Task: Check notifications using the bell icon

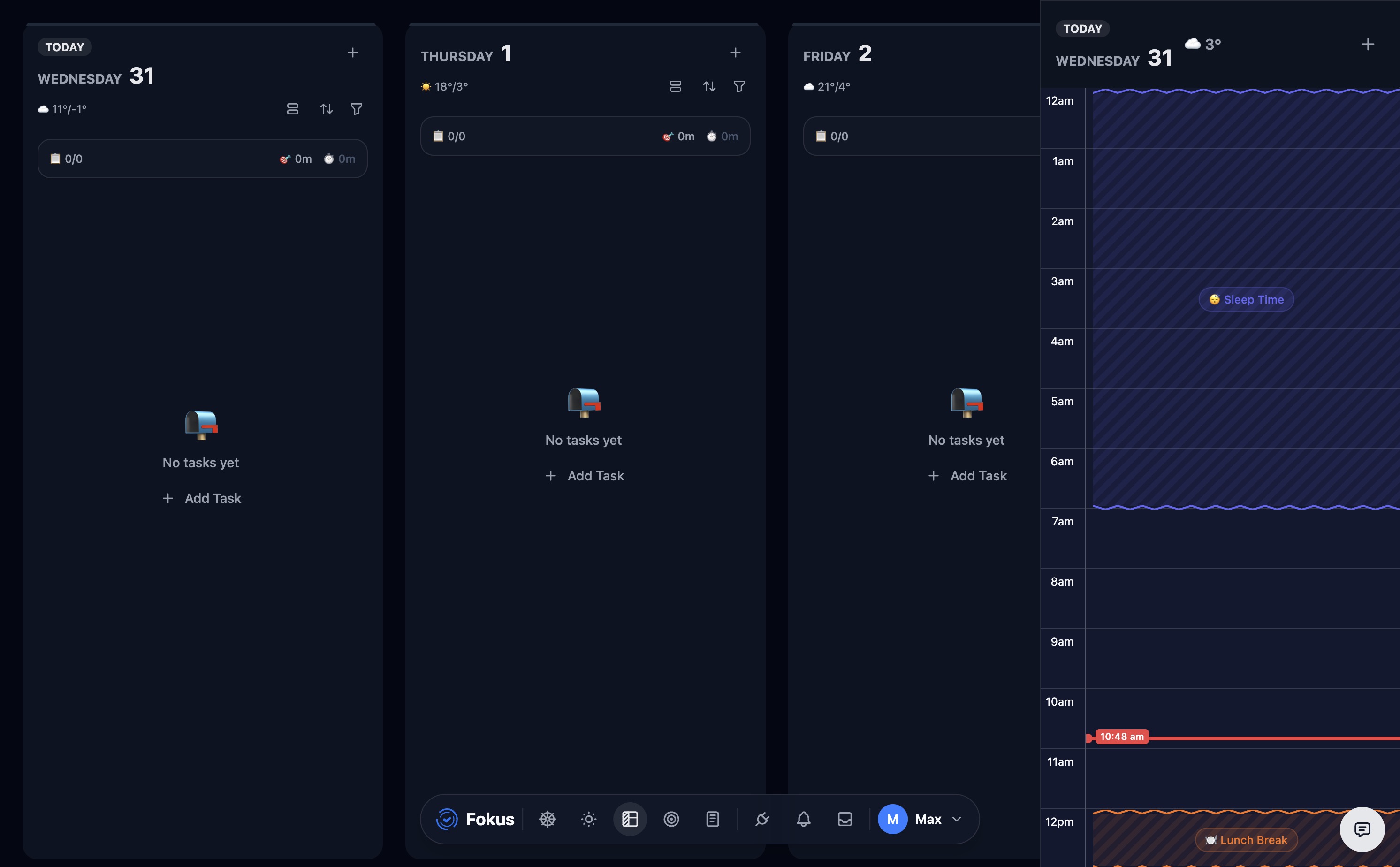Action: click(803, 819)
